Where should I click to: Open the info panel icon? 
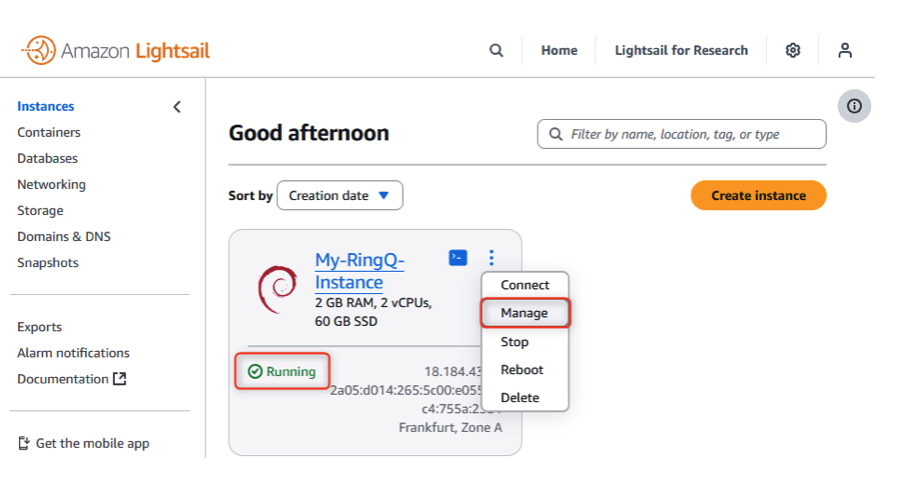(854, 106)
